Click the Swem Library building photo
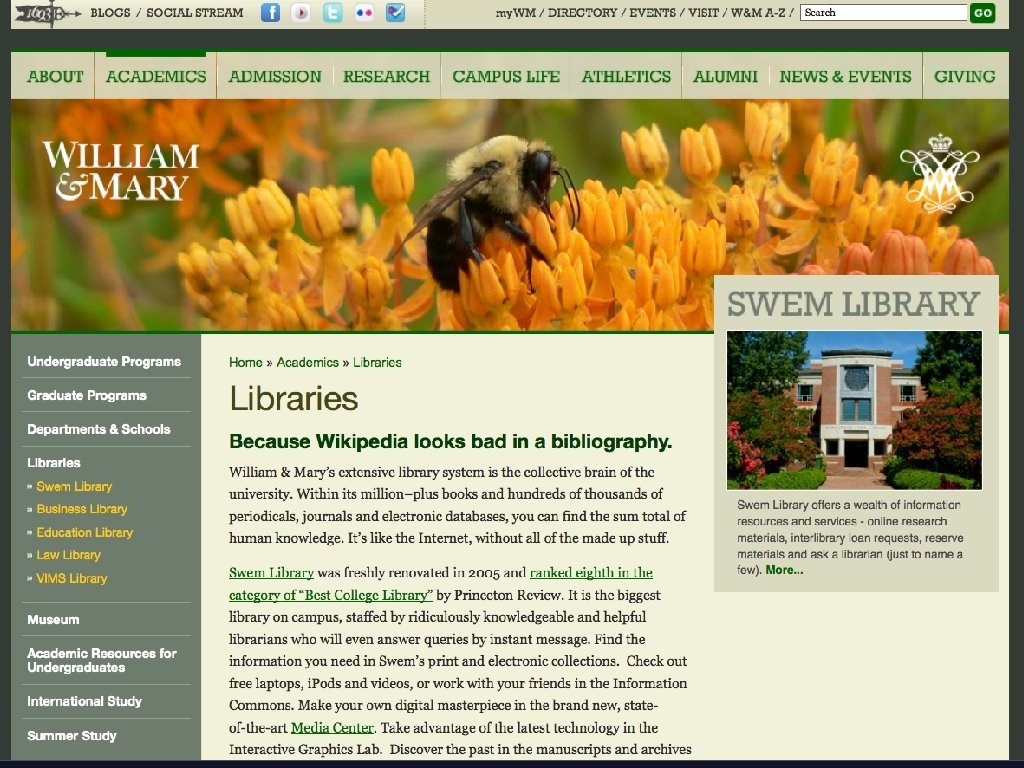The height and width of the screenshot is (768, 1024). (x=854, y=410)
